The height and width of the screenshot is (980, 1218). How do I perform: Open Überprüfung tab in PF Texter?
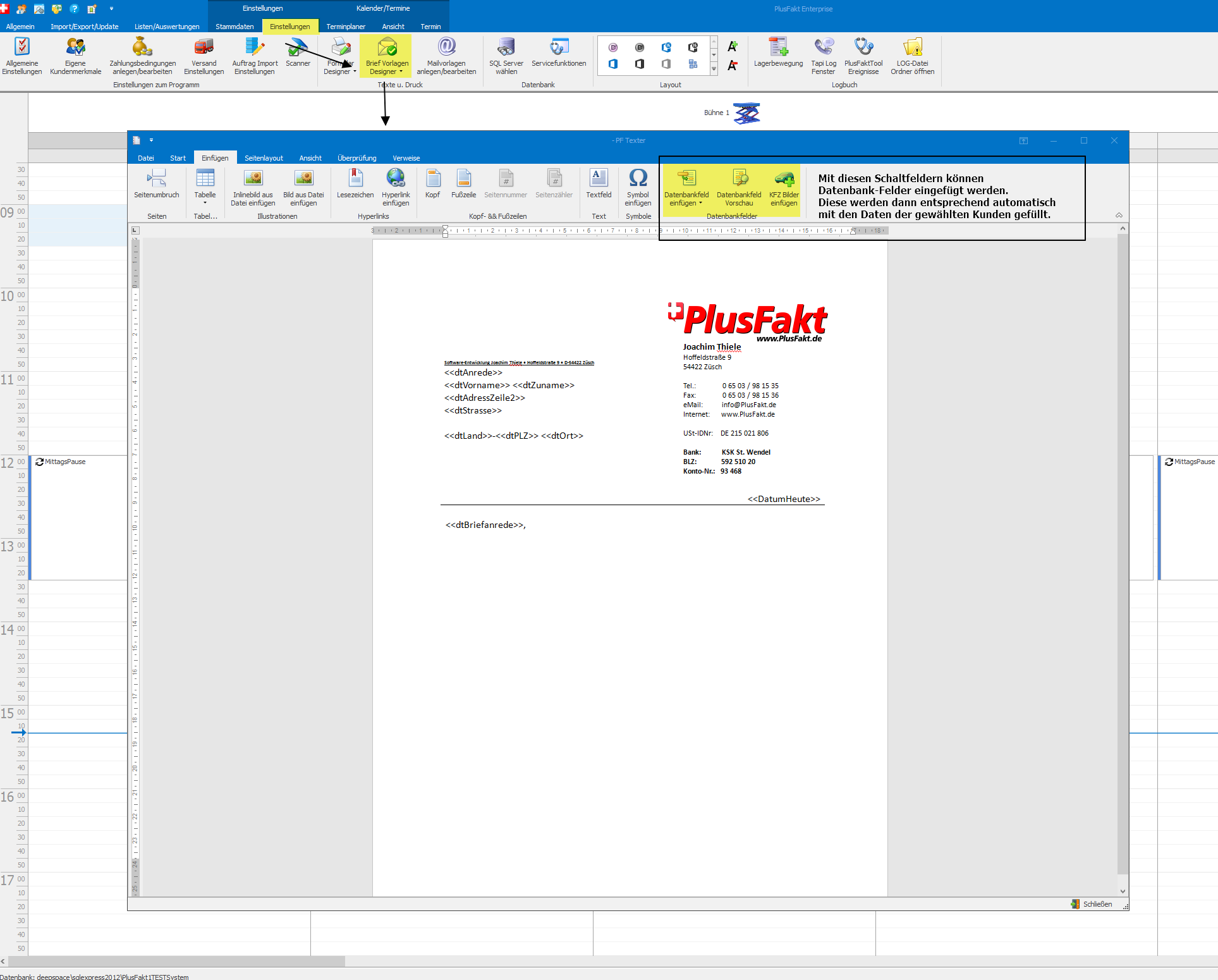coord(356,158)
